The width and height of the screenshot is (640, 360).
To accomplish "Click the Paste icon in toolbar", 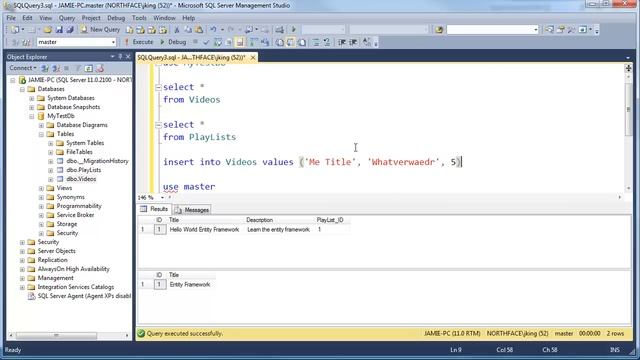I will click(x=199, y=29).
